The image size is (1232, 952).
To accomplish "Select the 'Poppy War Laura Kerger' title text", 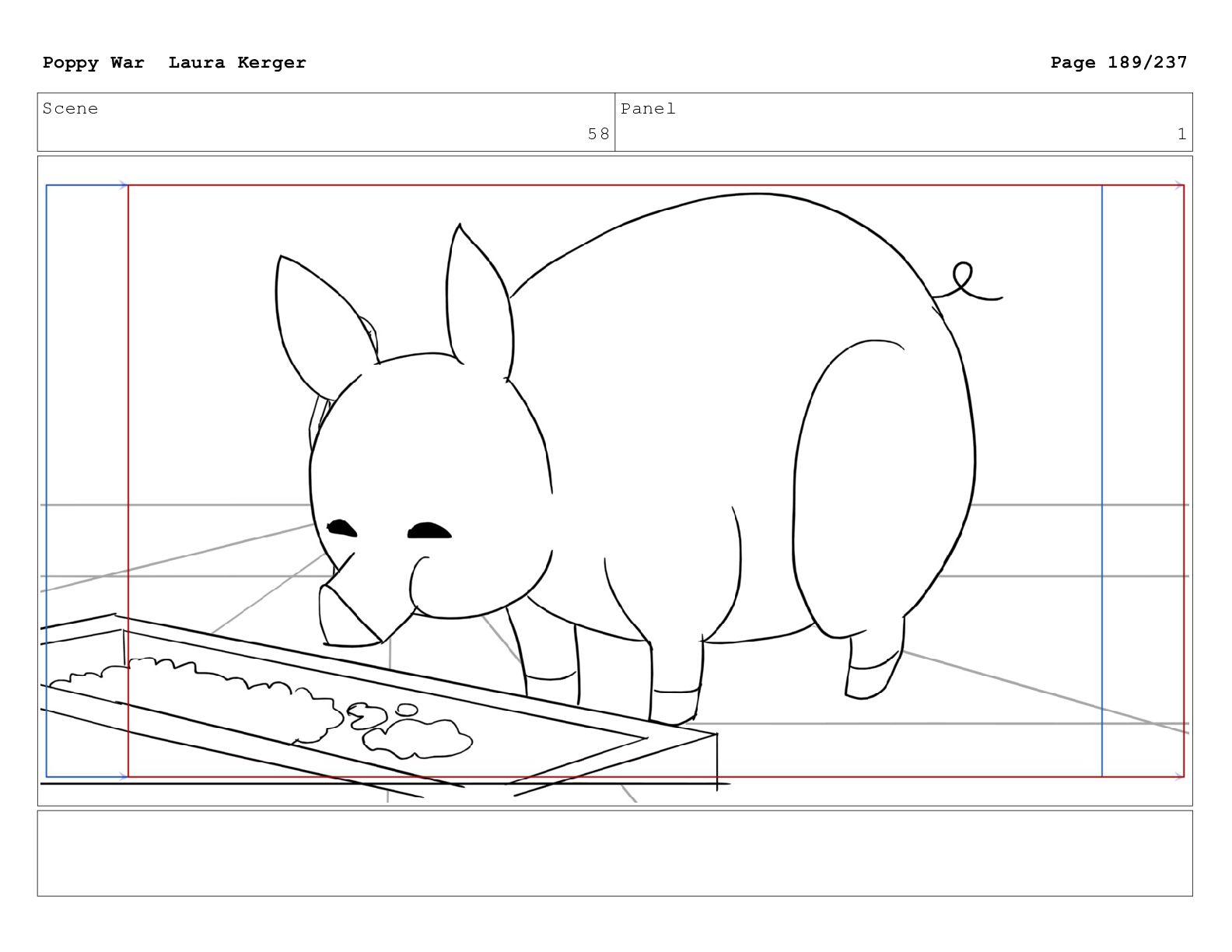I will coord(174,62).
